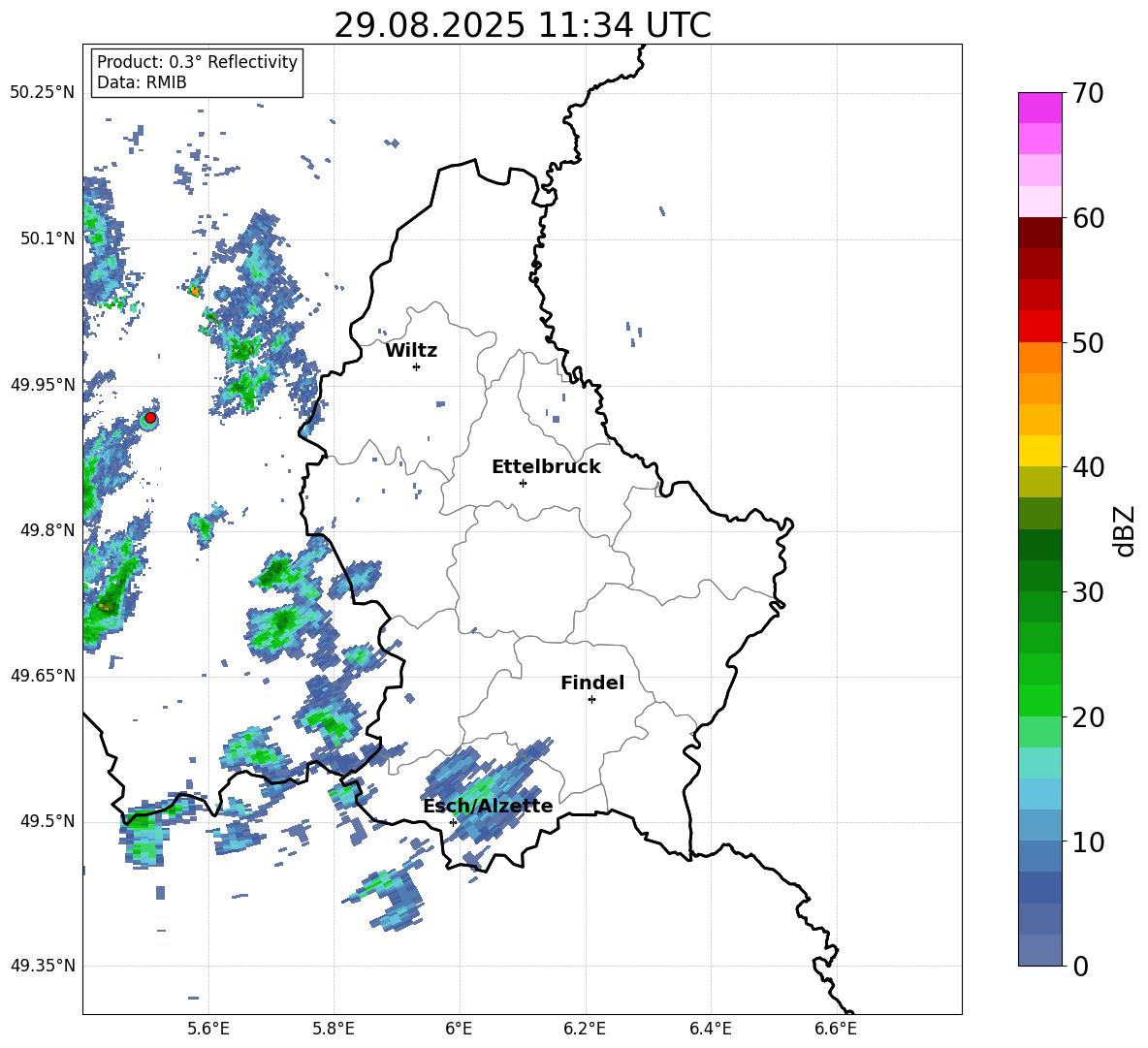This screenshot has height=1048, width=1148.
Task: Click the 0 colorbar tick label
Action: pos(1081,966)
